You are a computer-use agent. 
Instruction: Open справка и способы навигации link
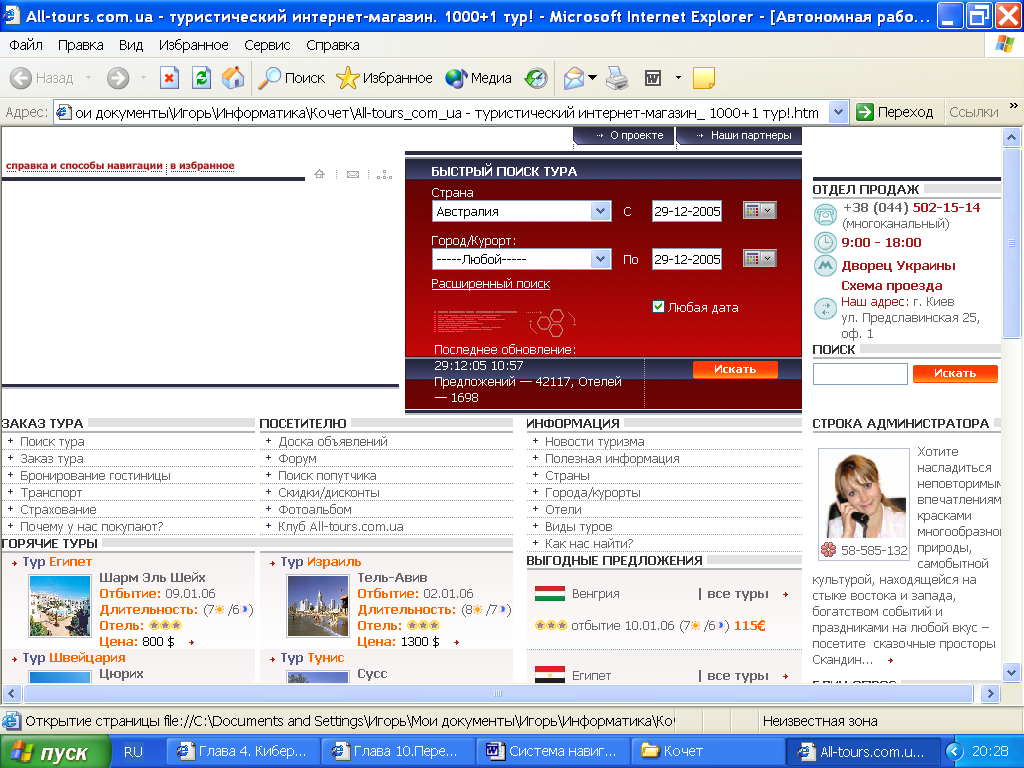(x=84, y=166)
